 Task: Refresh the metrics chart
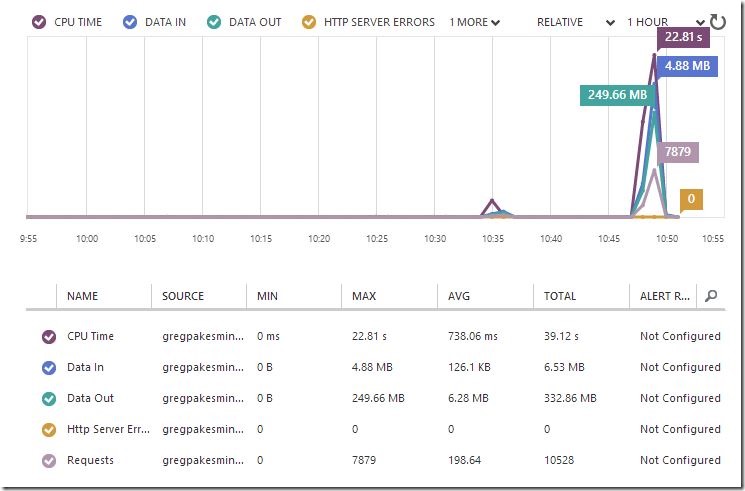click(x=717, y=22)
